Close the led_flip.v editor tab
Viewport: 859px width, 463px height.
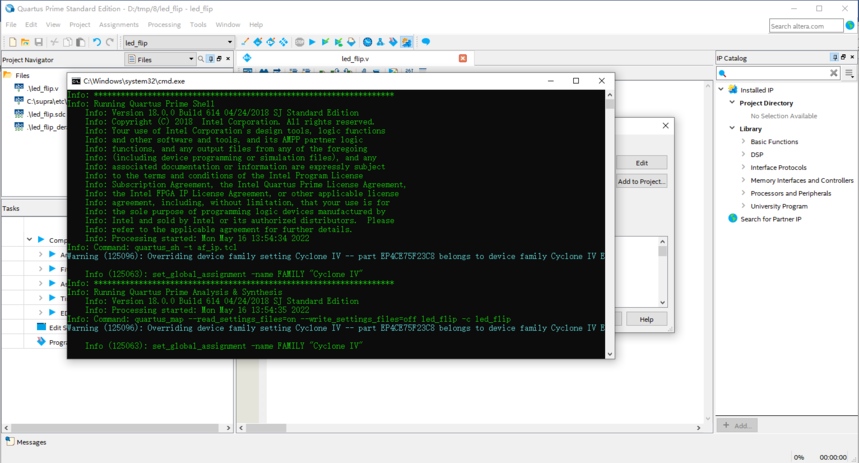point(463,58)
